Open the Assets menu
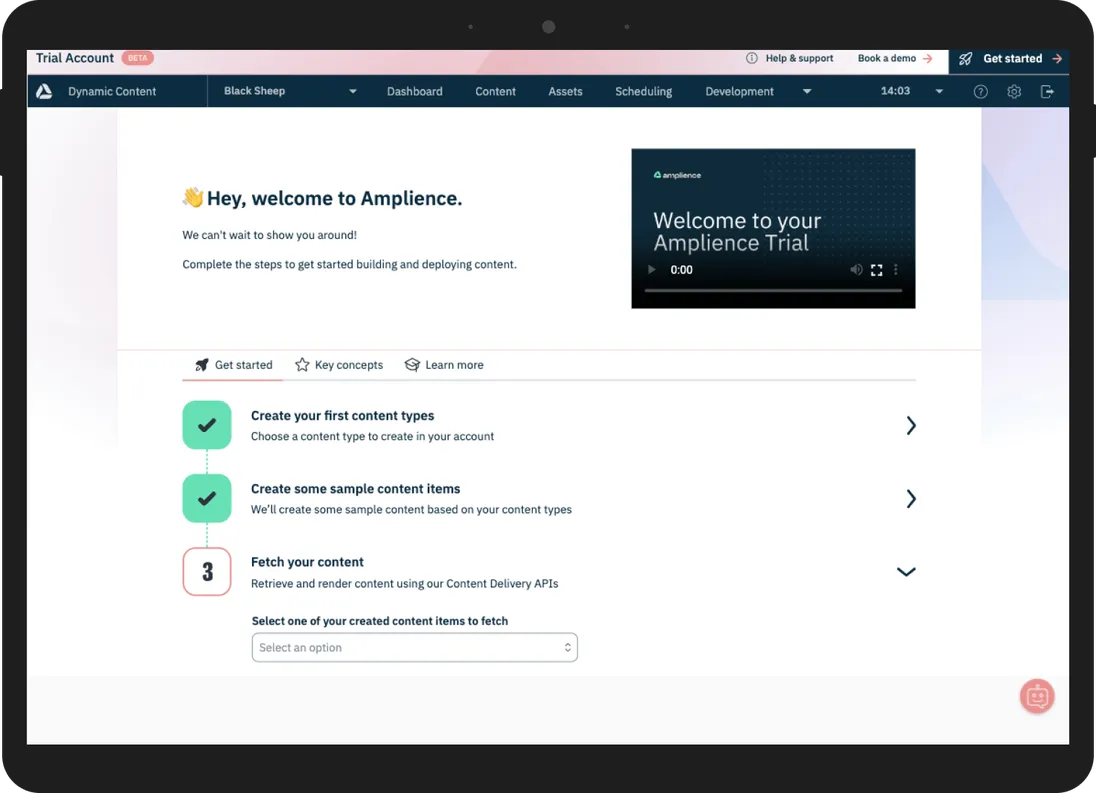The image size is (1096, 793). click(x=565, y=92)
